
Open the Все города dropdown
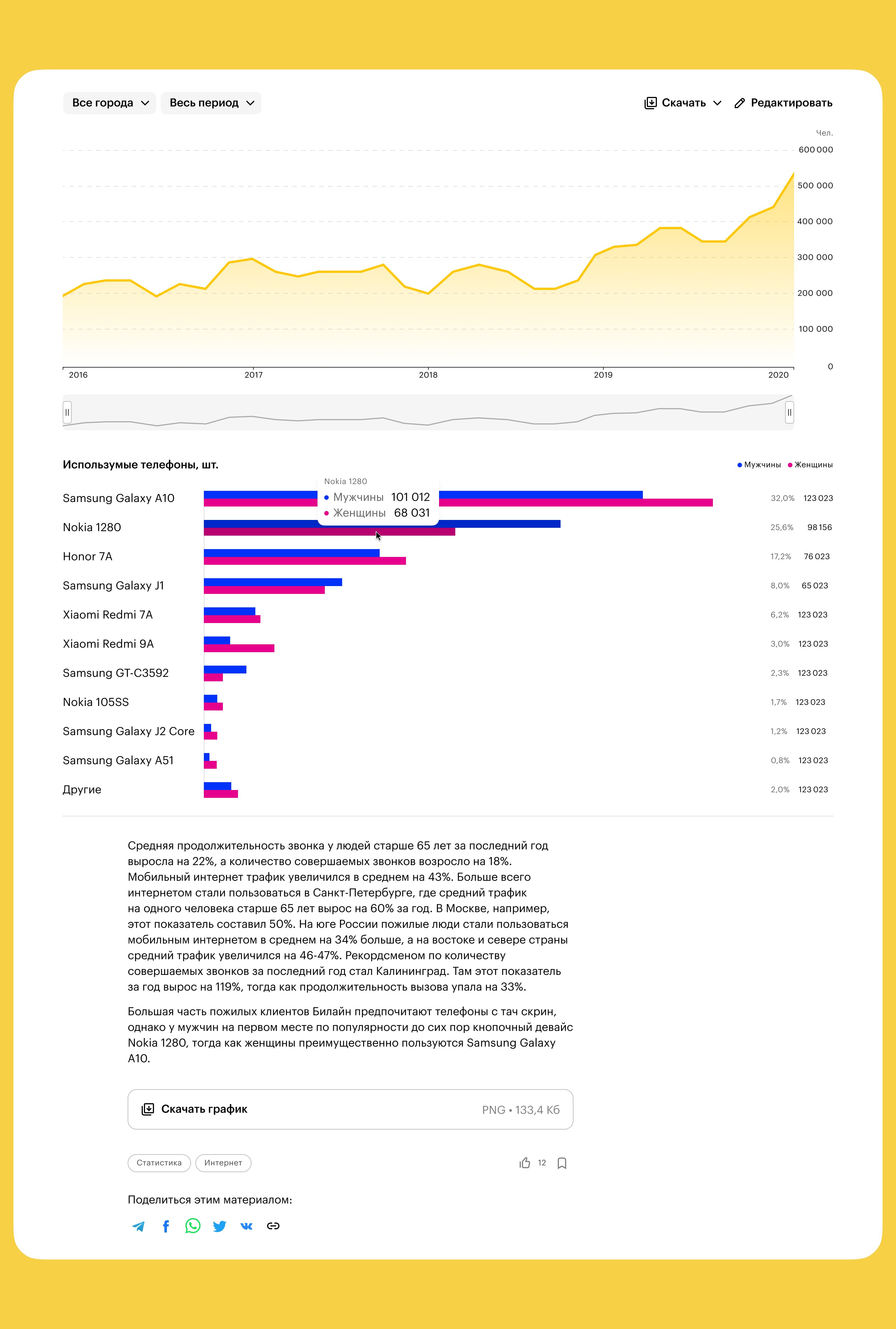point(110,103)
